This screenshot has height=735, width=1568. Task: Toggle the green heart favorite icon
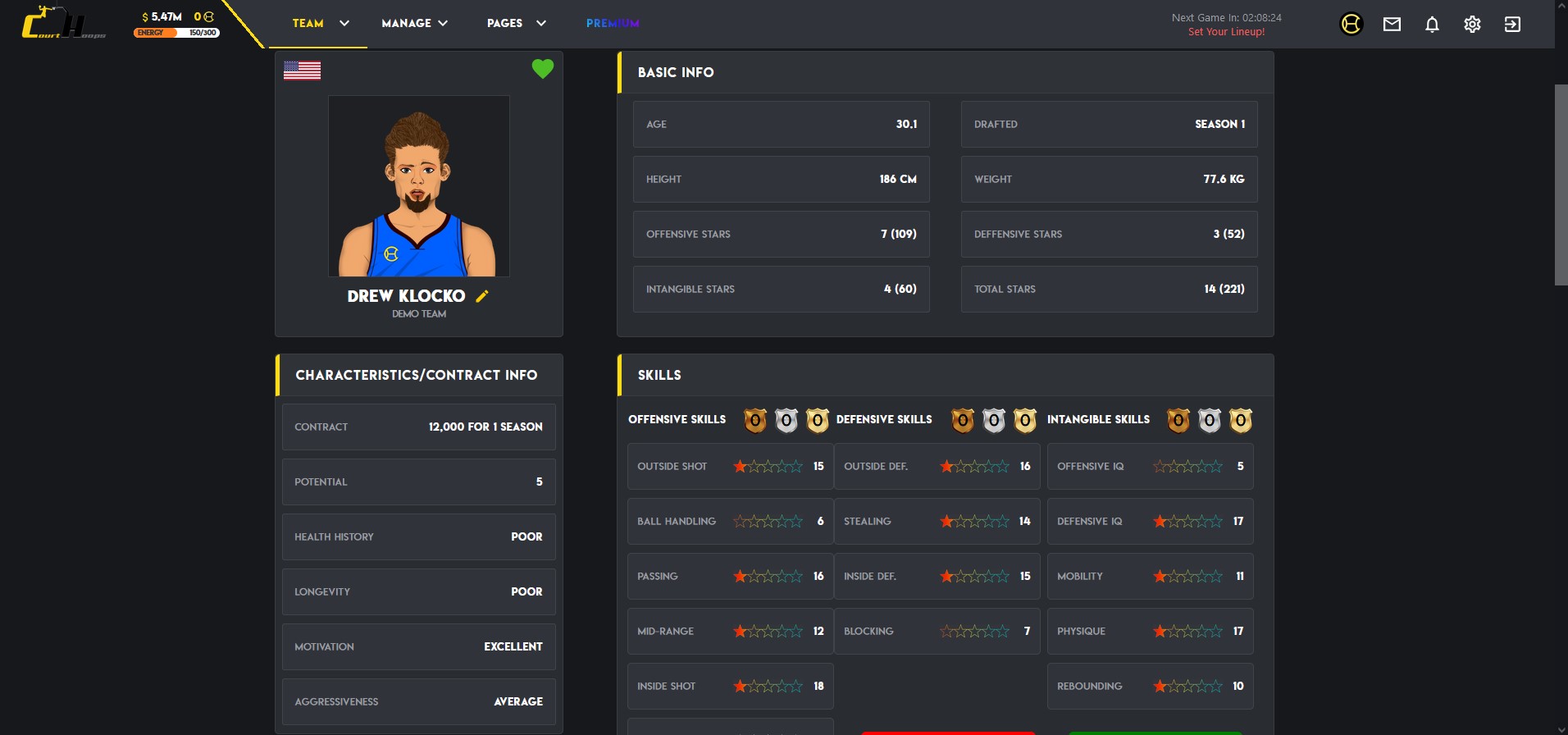tap(543, 69)
